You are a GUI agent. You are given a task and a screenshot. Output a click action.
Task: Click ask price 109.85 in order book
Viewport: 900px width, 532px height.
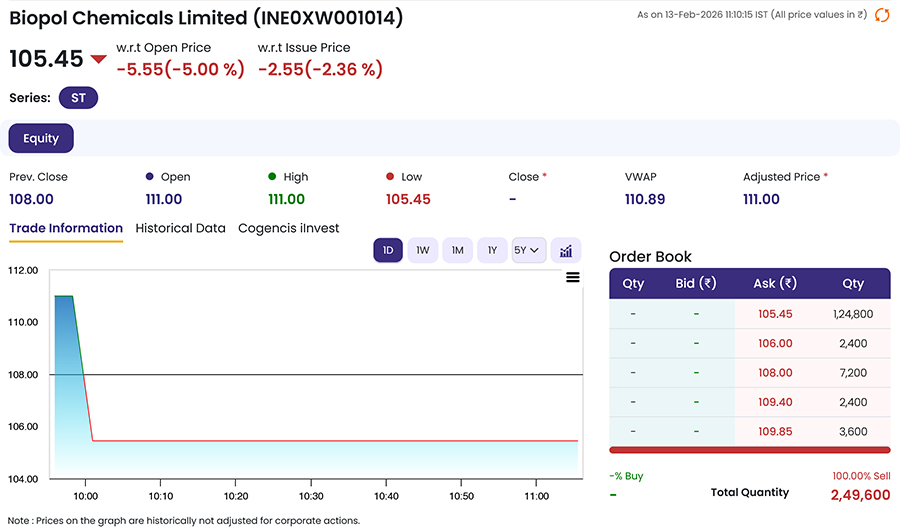coord(775,431)
